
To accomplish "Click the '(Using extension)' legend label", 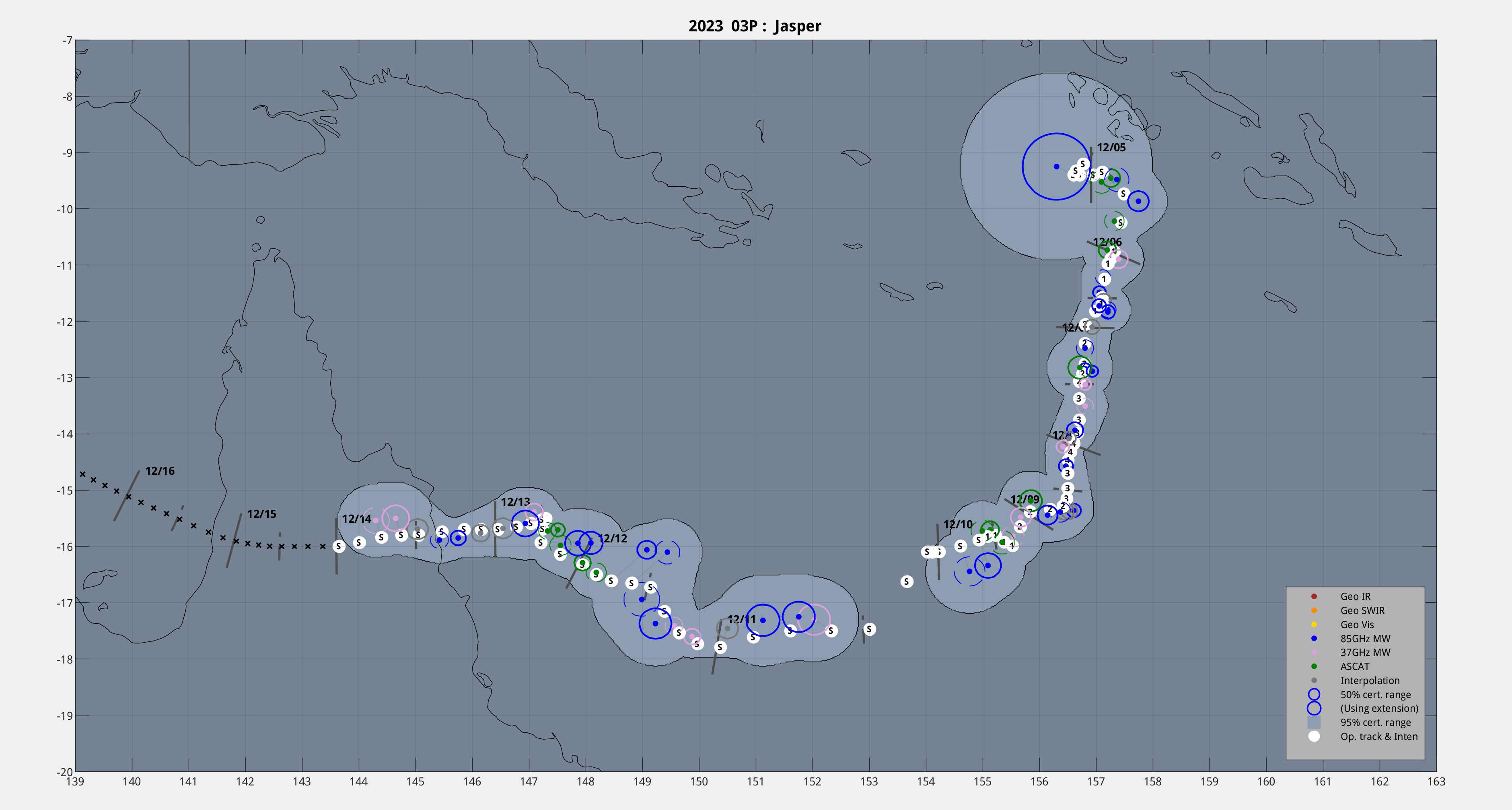I will click(x=1379, y=708).
